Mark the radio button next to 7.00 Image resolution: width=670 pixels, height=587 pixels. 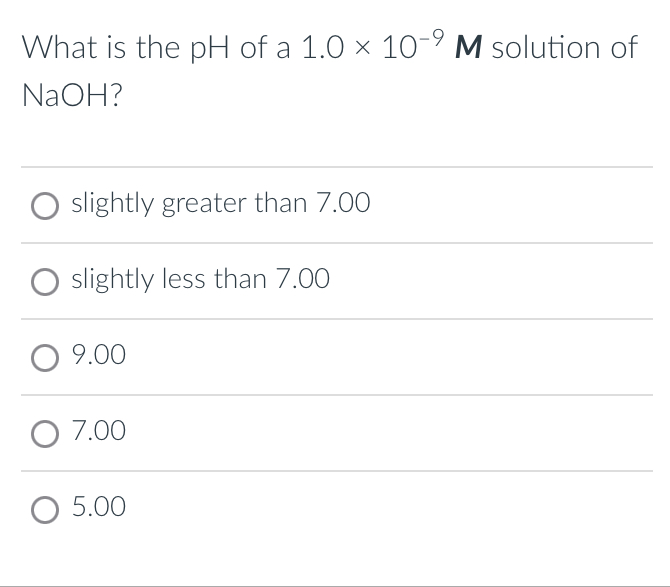(x=44, y=433)
